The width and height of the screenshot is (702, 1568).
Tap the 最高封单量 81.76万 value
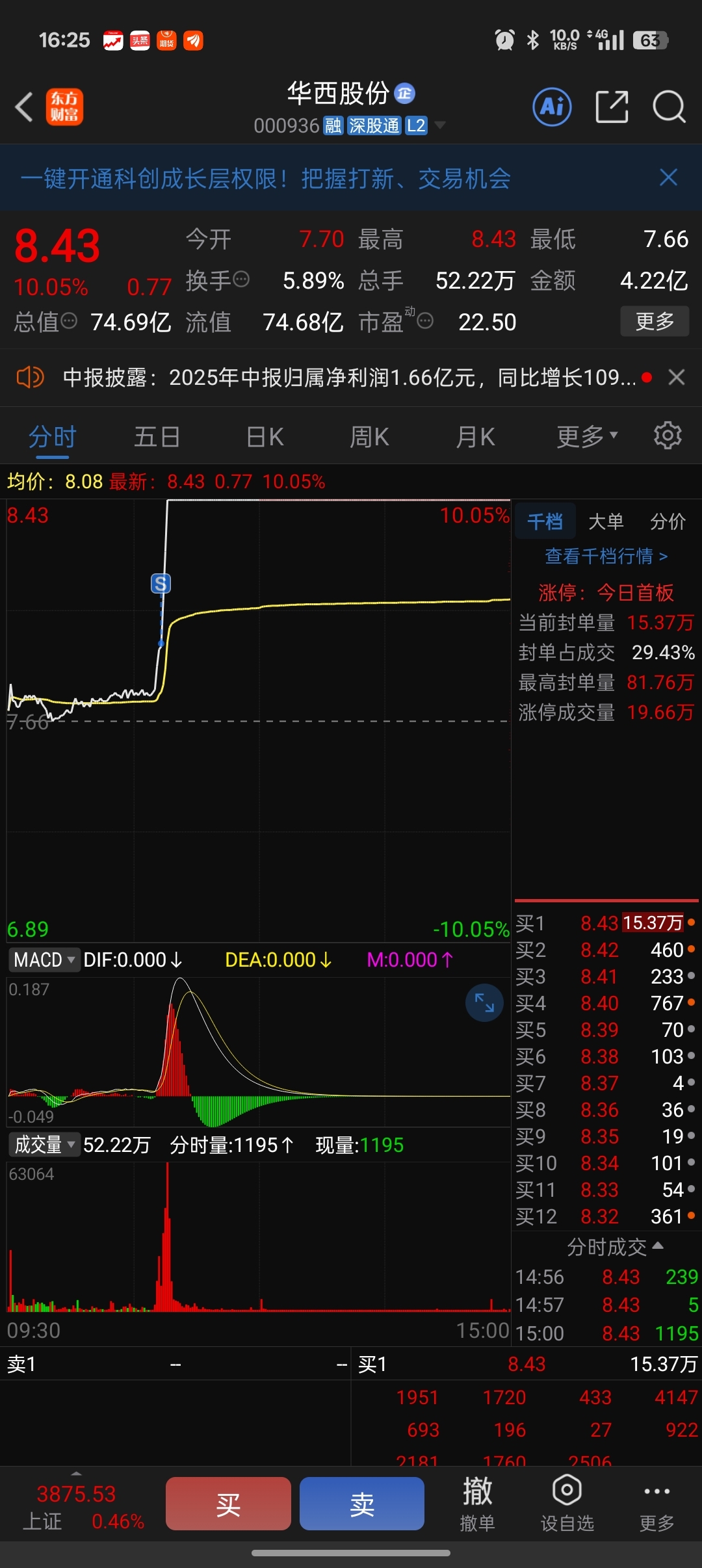(x=660, y=682)
